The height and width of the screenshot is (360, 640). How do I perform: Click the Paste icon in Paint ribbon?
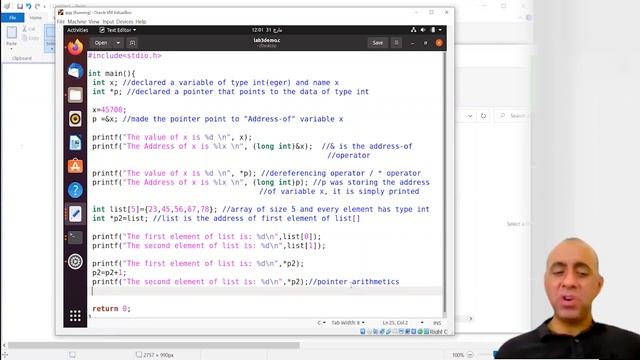click(11, 32)
